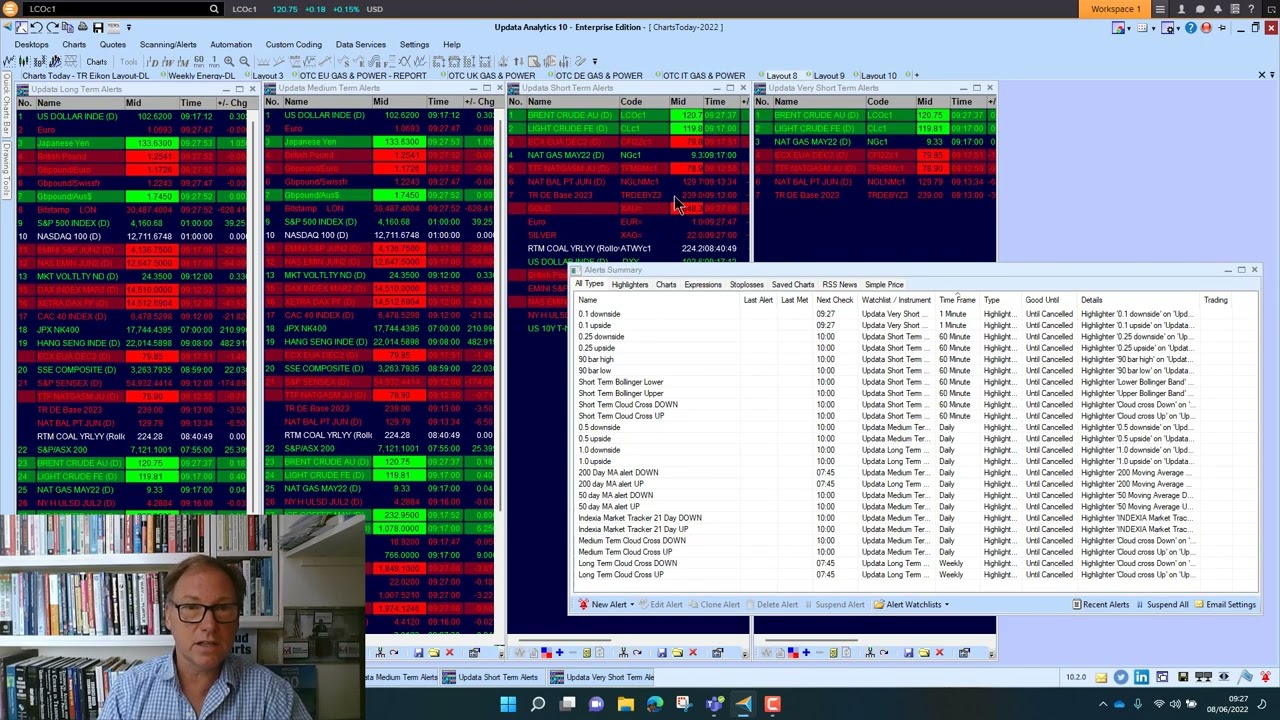Click the Suspend All button
This screenshot has height=720, width=1280.
(1162, 604)
